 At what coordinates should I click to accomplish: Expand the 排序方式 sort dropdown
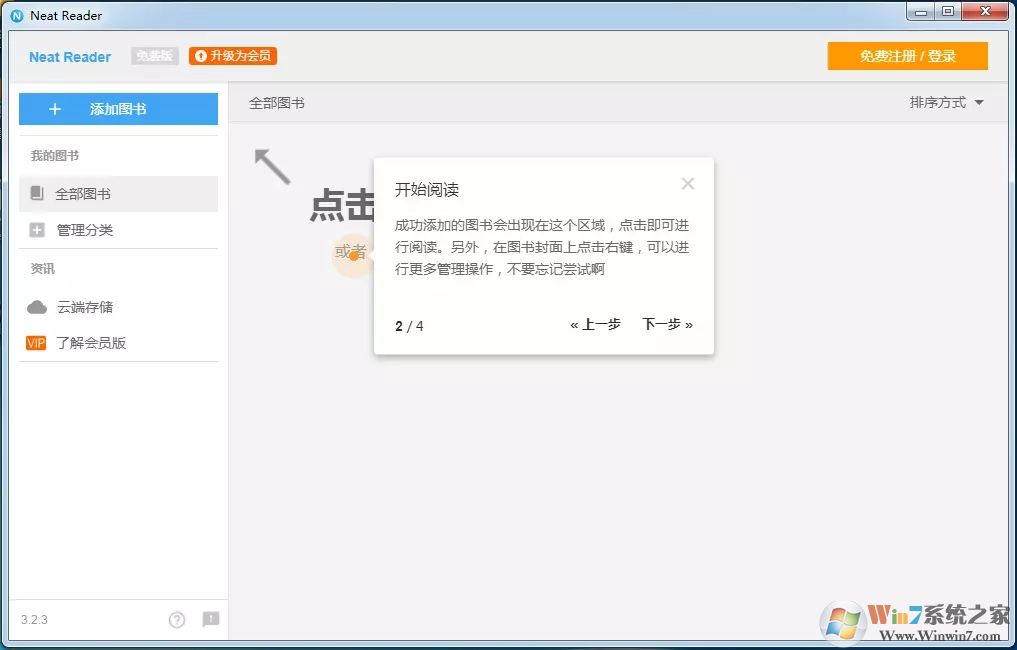pos(946,103)
